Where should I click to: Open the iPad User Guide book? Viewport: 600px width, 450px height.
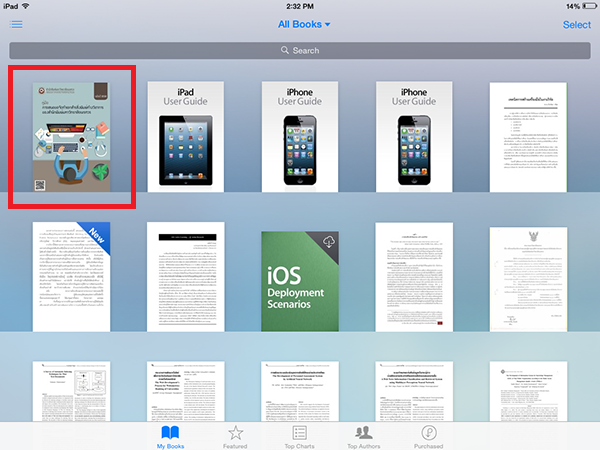pos(186,137)
